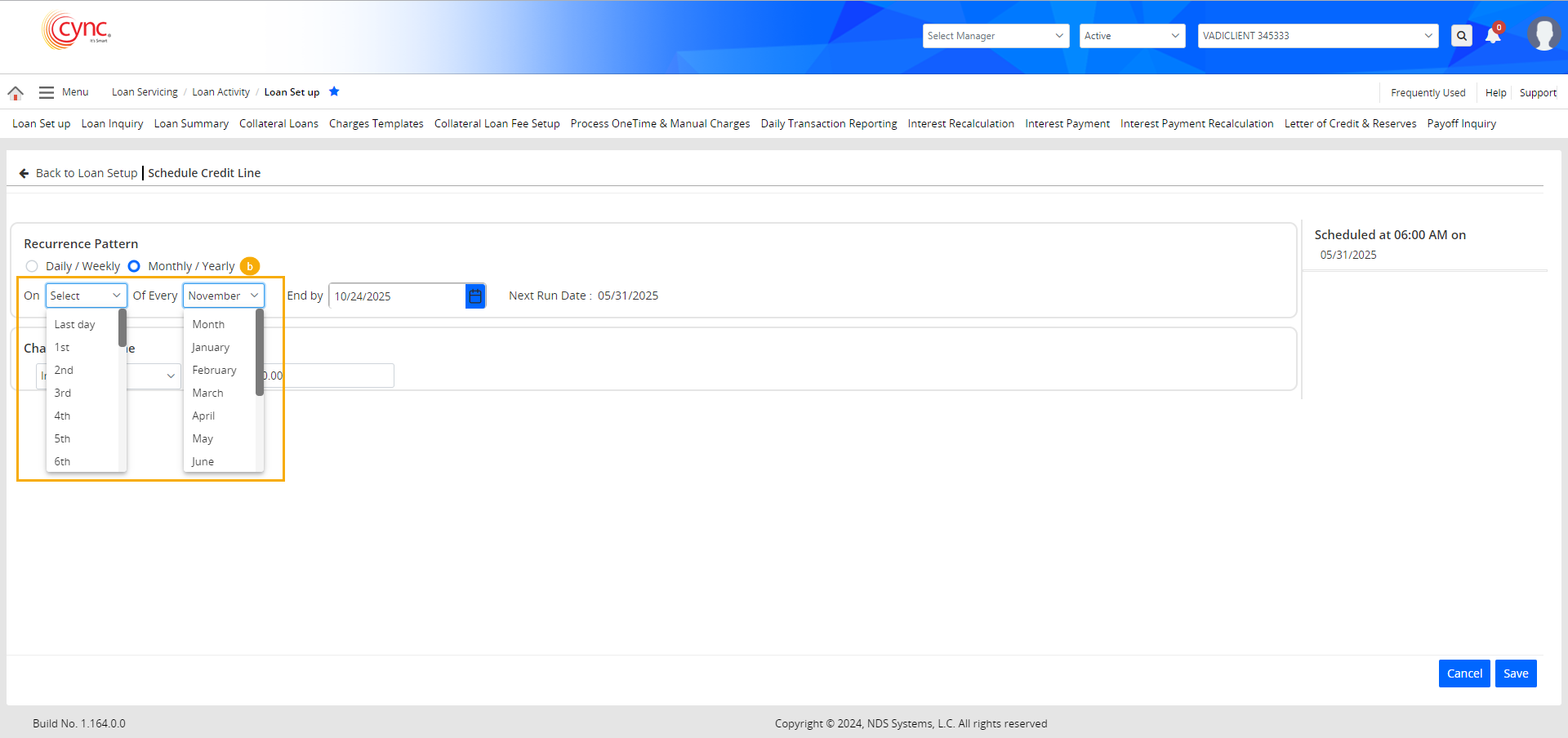The image size is (1568, 738).
Task: Open the user profile avatar
Action: click(1543, 34)
